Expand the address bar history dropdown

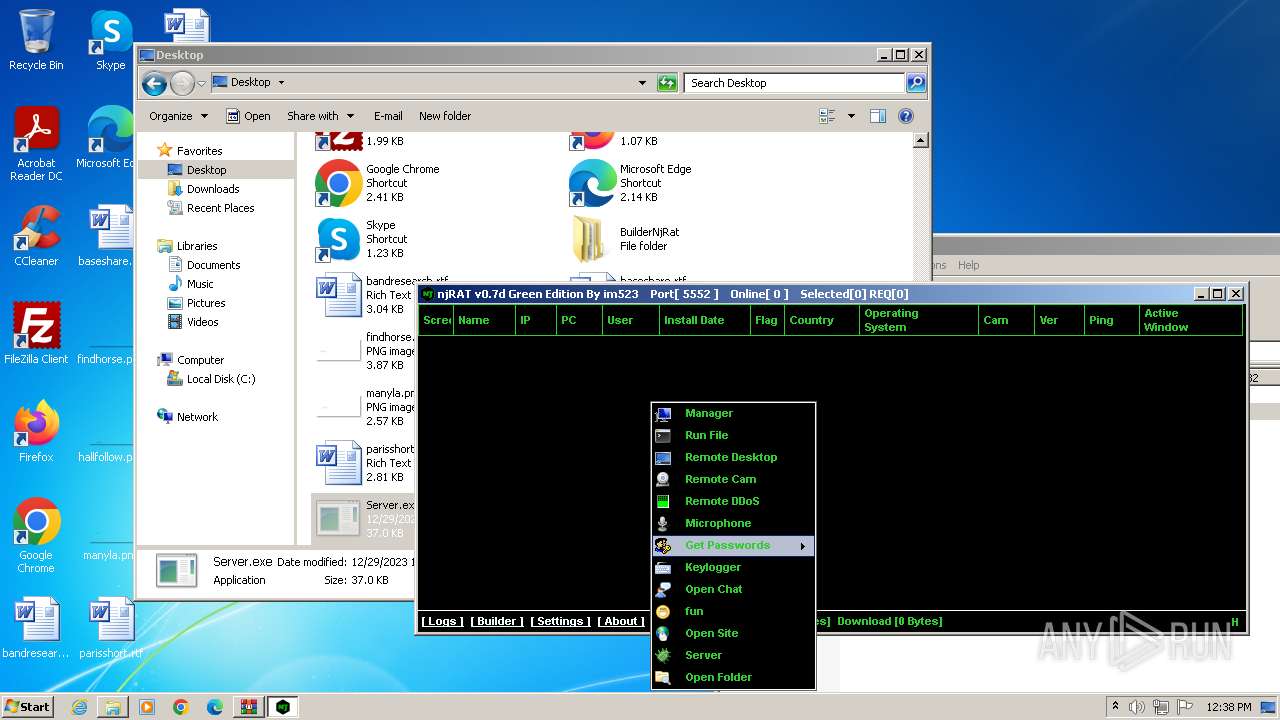642,83
